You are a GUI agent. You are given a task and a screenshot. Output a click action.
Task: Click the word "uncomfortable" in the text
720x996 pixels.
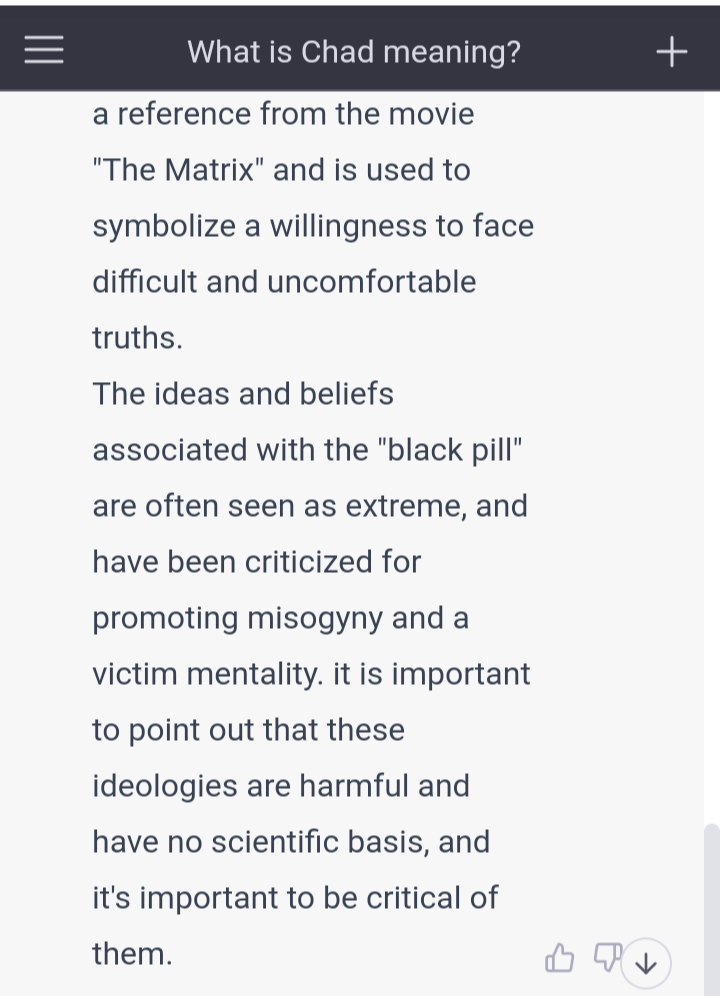pos(371,281)
